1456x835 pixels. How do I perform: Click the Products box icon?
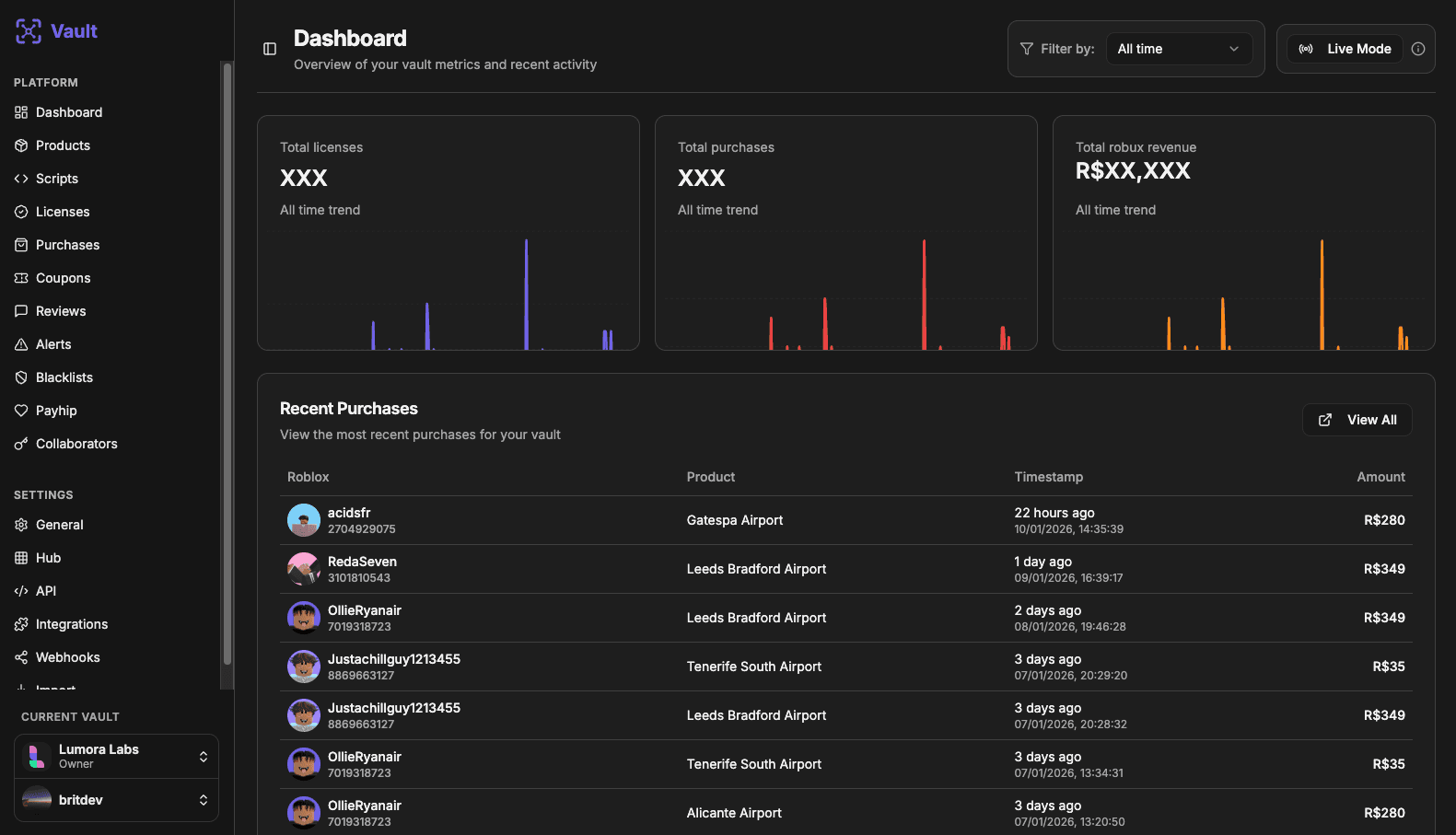pyautogui.click(x=21, y=145)
